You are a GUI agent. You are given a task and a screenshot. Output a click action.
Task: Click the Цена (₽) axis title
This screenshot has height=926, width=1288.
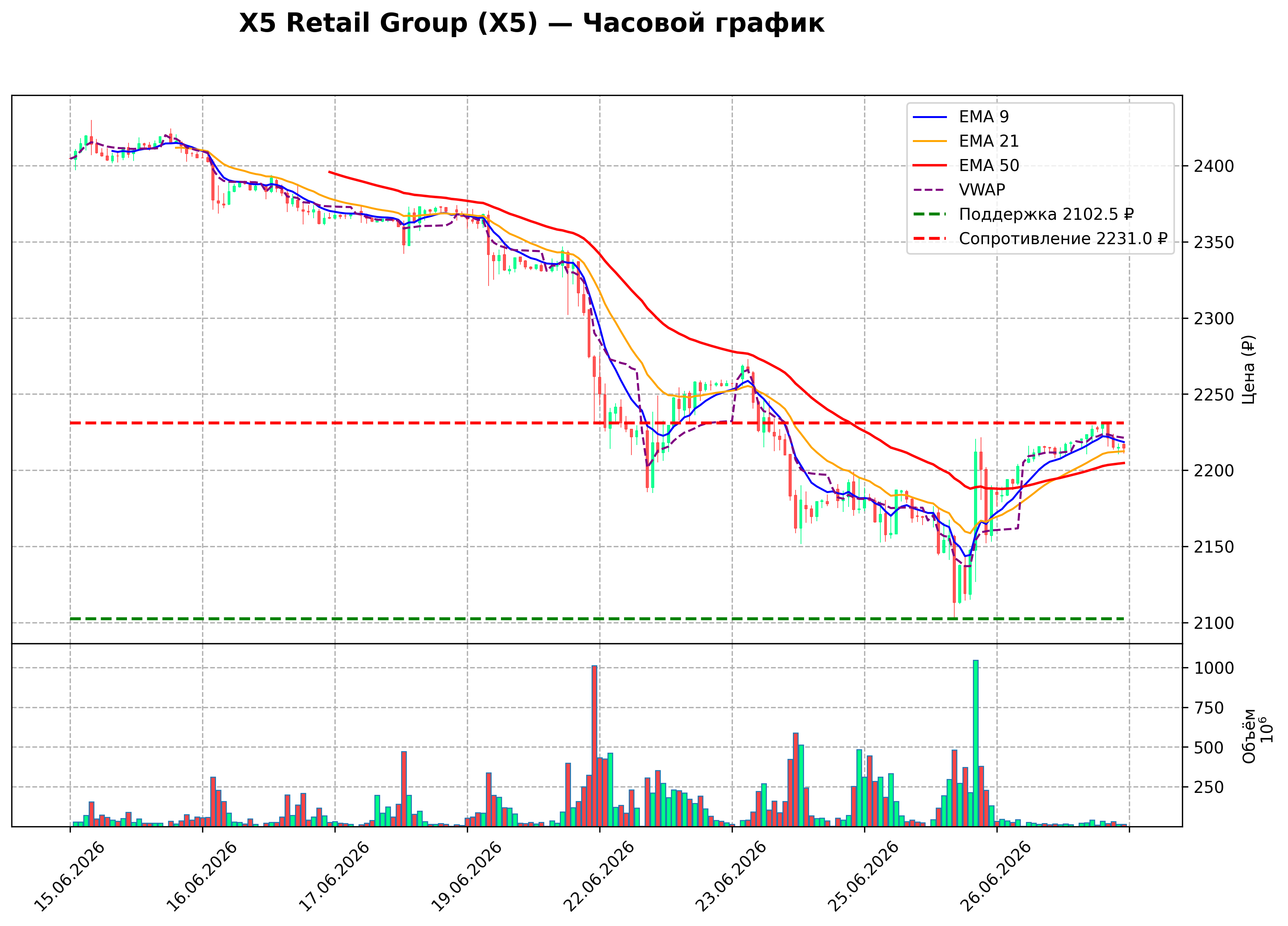1249,370
